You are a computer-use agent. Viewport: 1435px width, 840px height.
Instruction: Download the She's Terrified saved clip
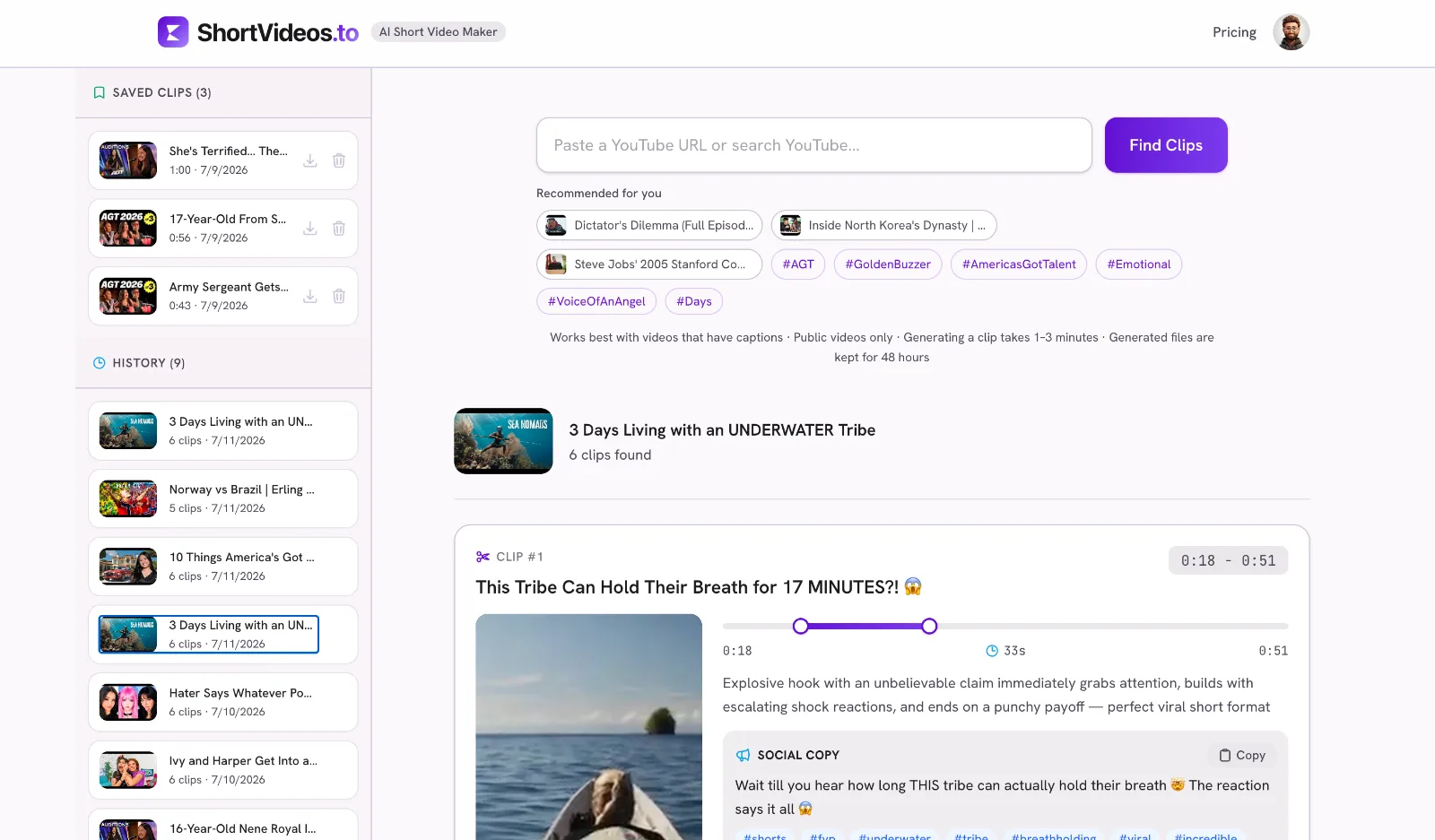point(310,160)
